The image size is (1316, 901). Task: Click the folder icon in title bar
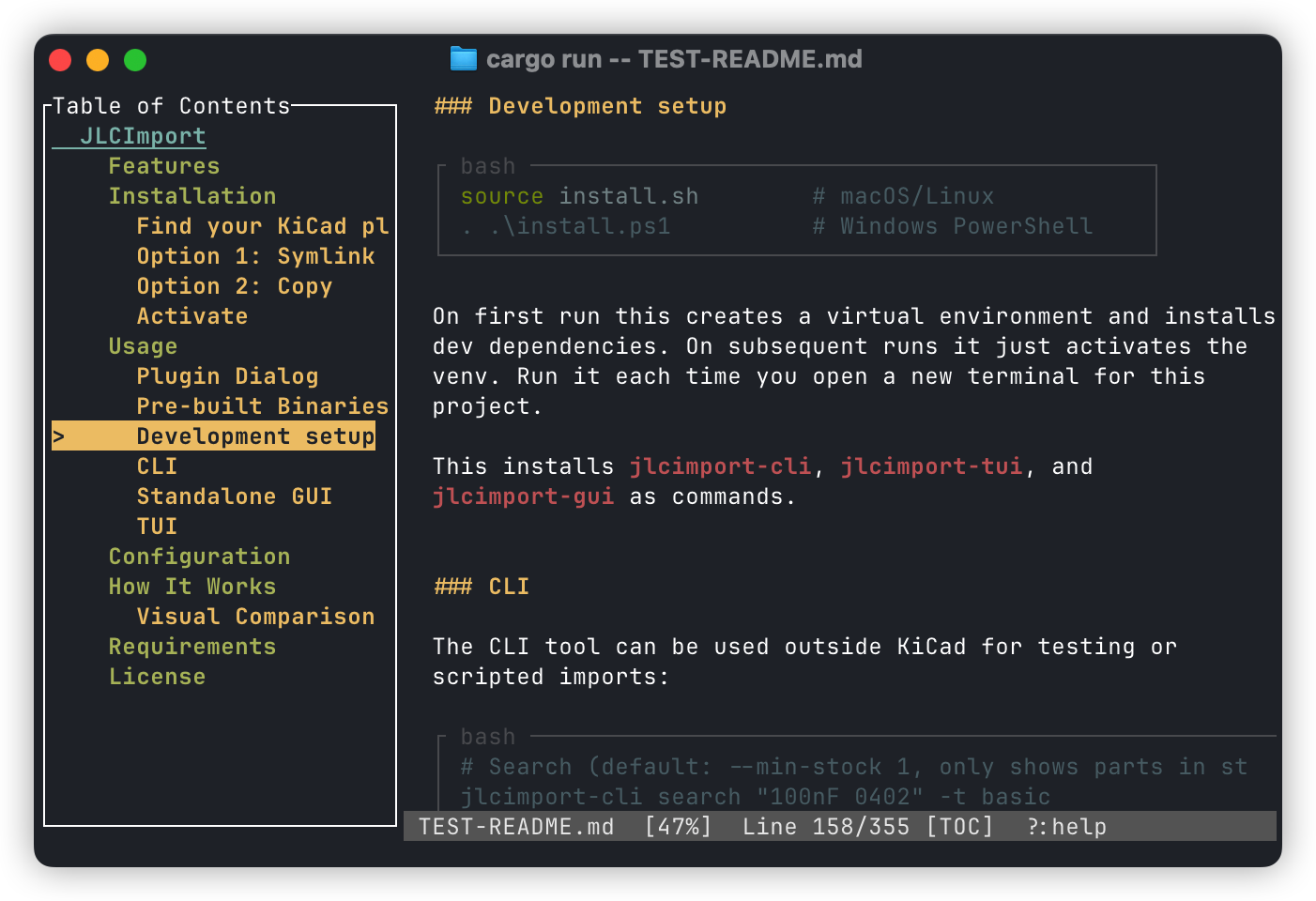[463, 59]
